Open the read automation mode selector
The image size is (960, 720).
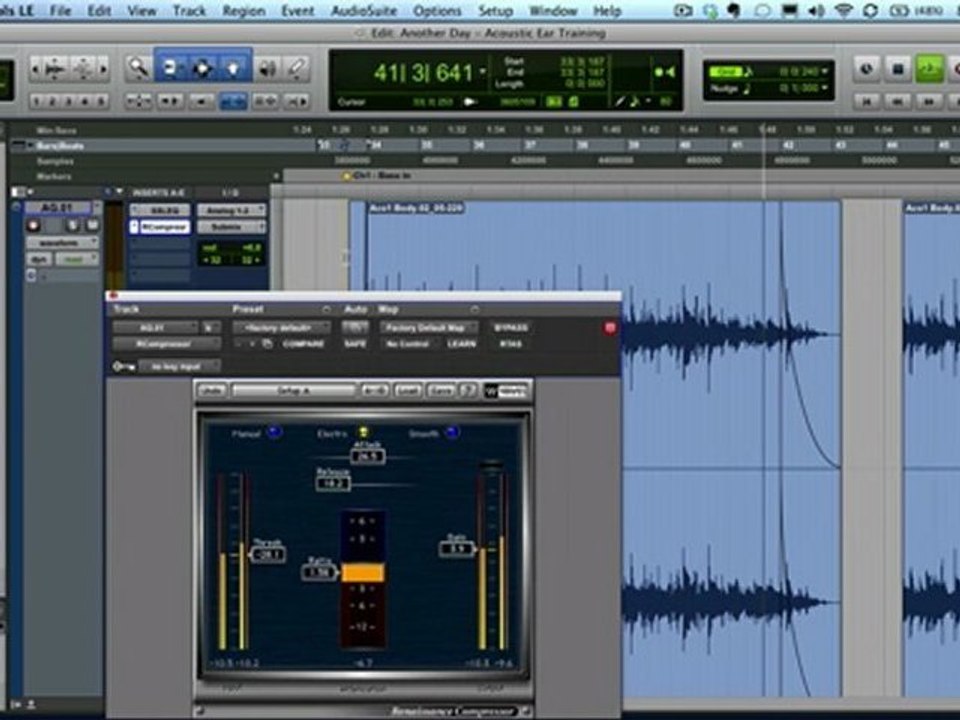78,259
